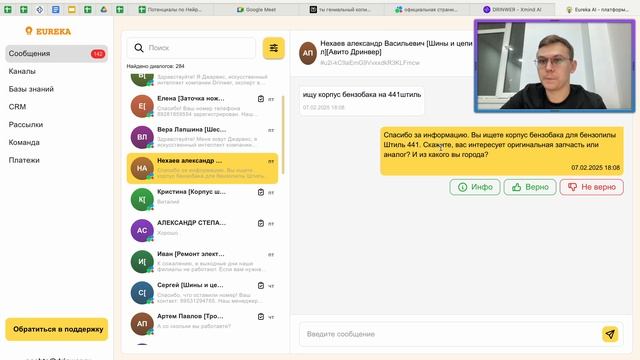Open Елена [Заточка нож... dialog
The height and width of the screenshot is (360, 640).
click(202, 106)
